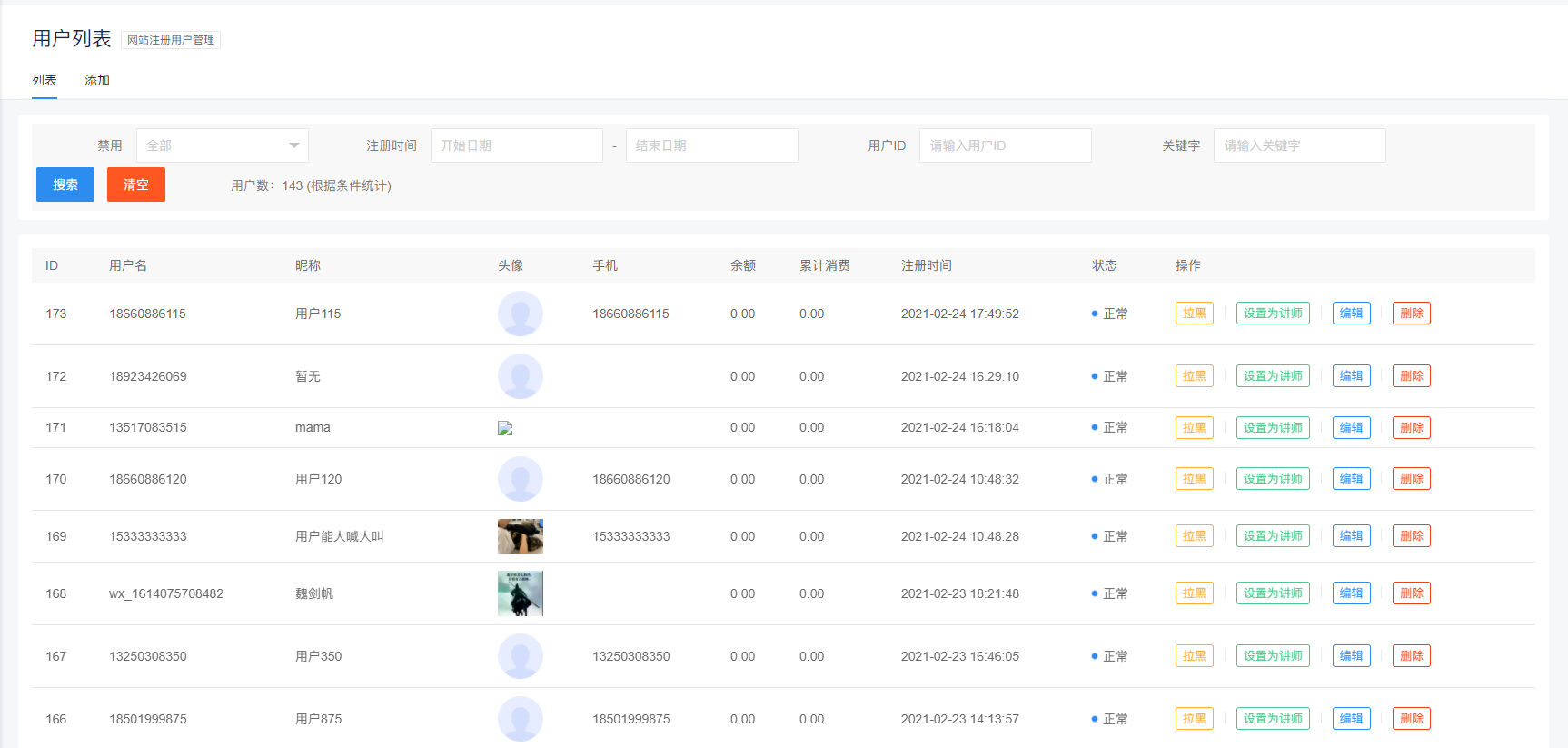This screenshot has height=748, width=1568.
Task: Set user 用户120 as lecturer
Action: click(x=1273, y=479)
